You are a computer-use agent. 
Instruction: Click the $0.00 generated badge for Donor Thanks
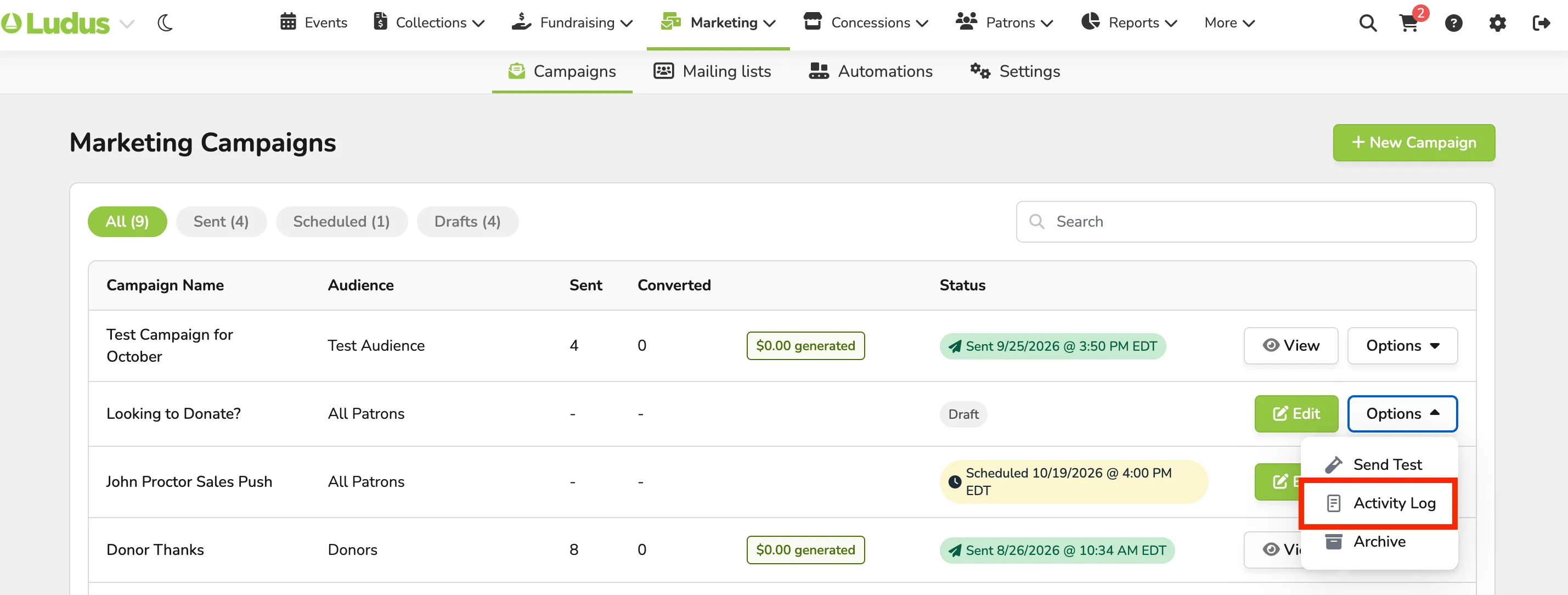tap(805, 550)
